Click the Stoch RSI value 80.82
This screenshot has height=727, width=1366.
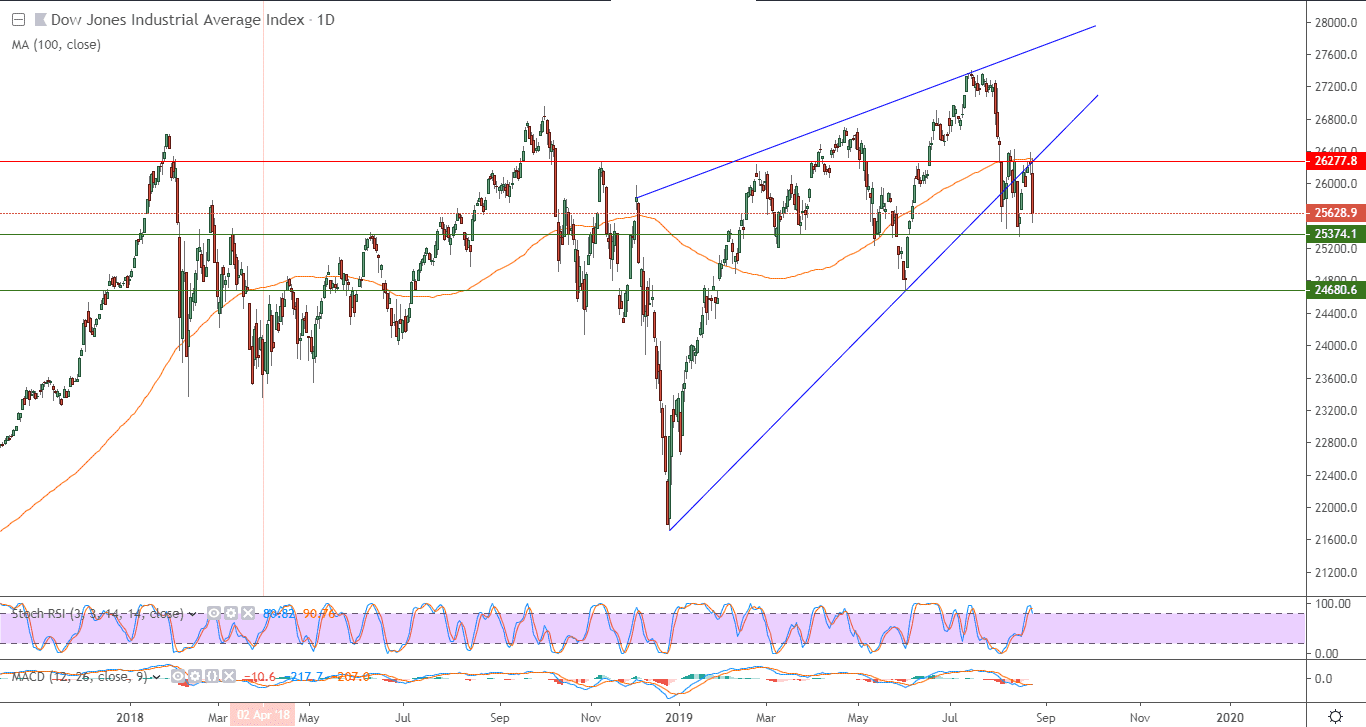278,614
